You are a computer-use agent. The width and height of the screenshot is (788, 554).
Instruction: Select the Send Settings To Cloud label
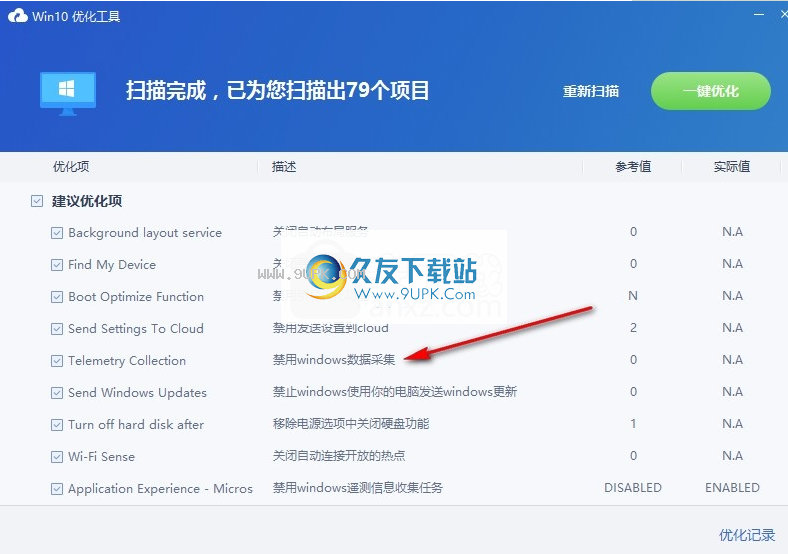point(136,329)
